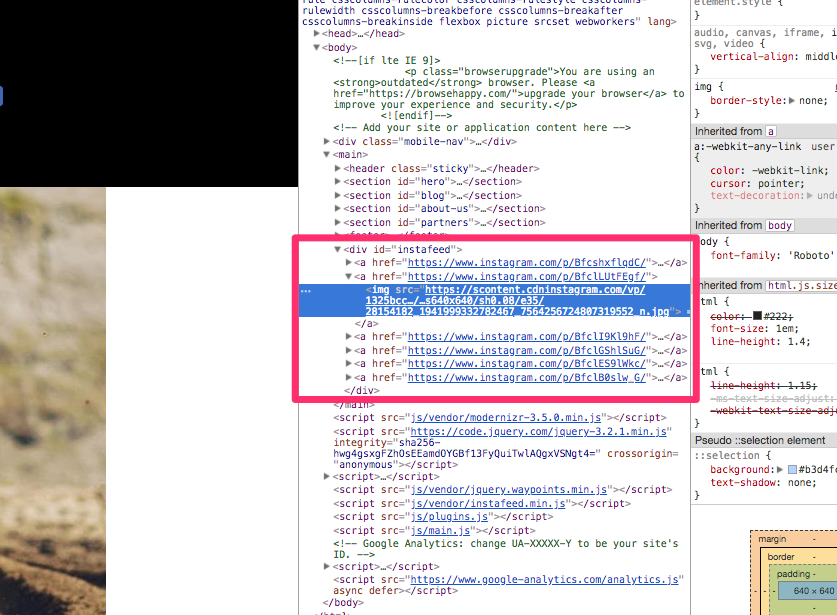
Task: Open the instagram.com/p/BfclI9Kl9hF link
Action: 527,336
